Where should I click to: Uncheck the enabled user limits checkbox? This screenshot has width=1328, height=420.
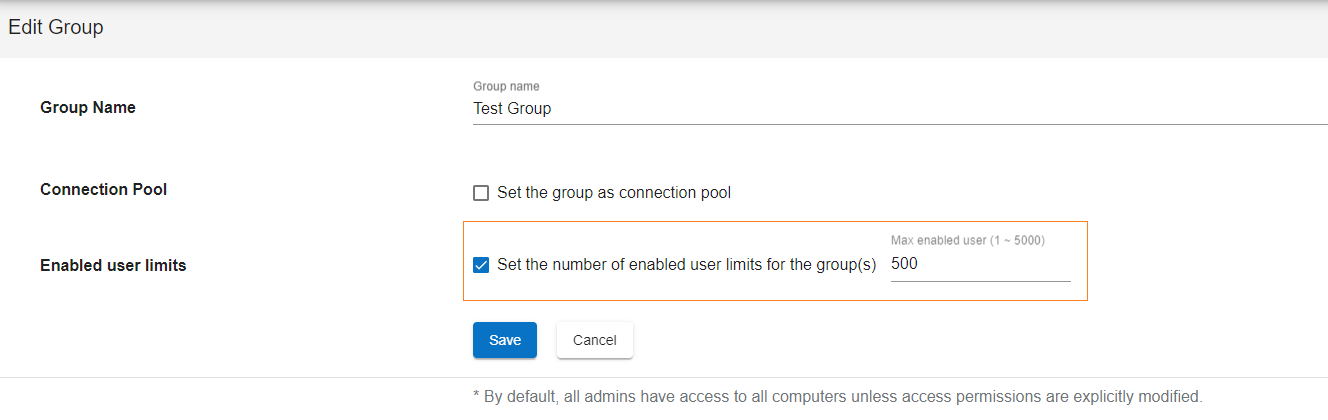[481, 265]
